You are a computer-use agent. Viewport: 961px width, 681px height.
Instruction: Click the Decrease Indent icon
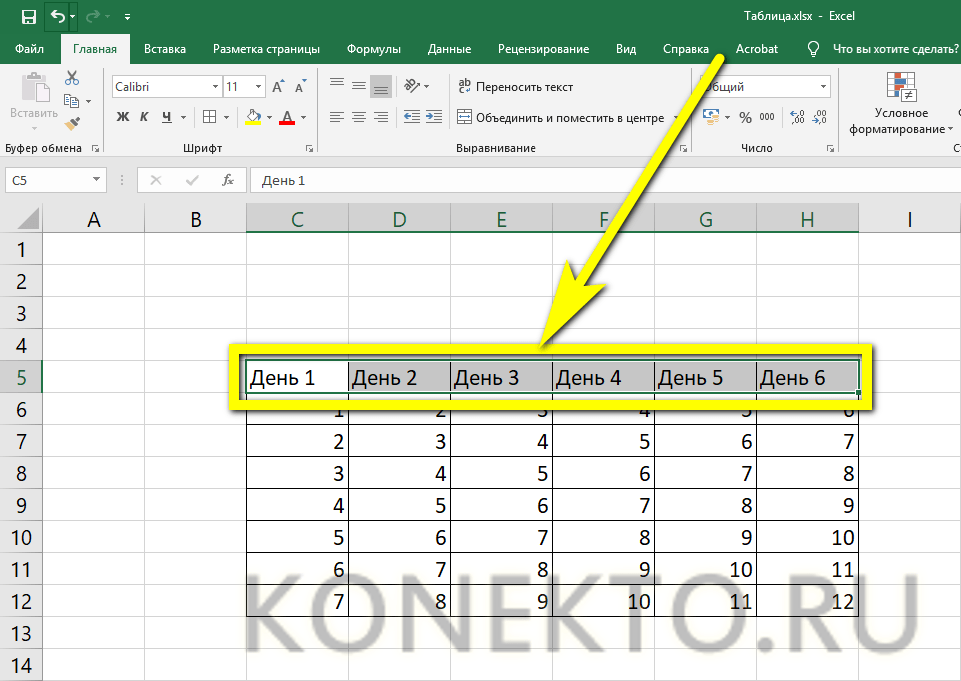click(412, 117)
